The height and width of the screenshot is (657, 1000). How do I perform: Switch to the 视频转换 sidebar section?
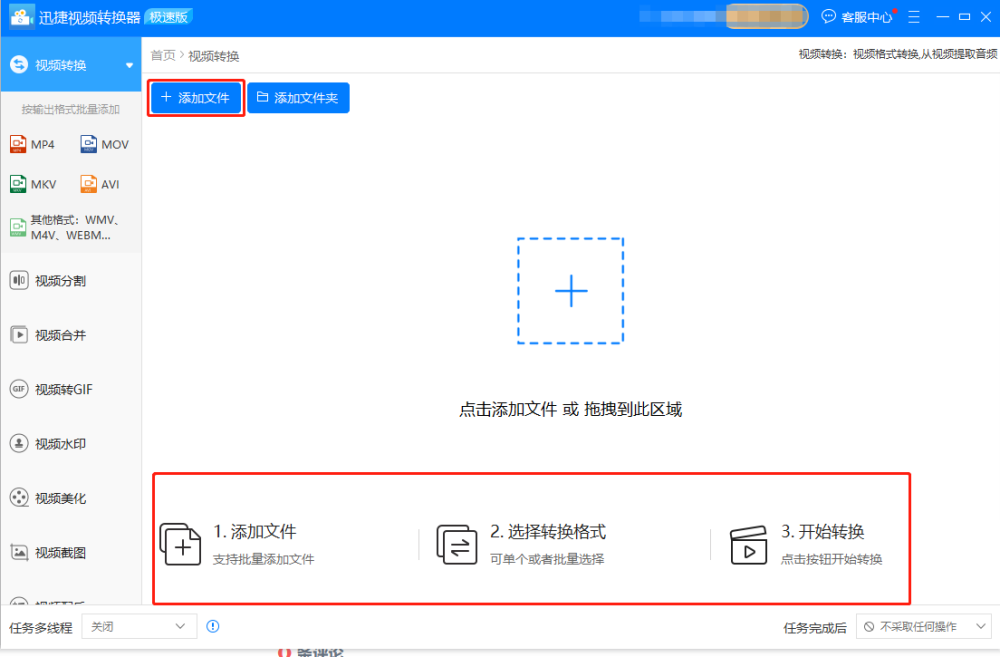coord(60,62)
